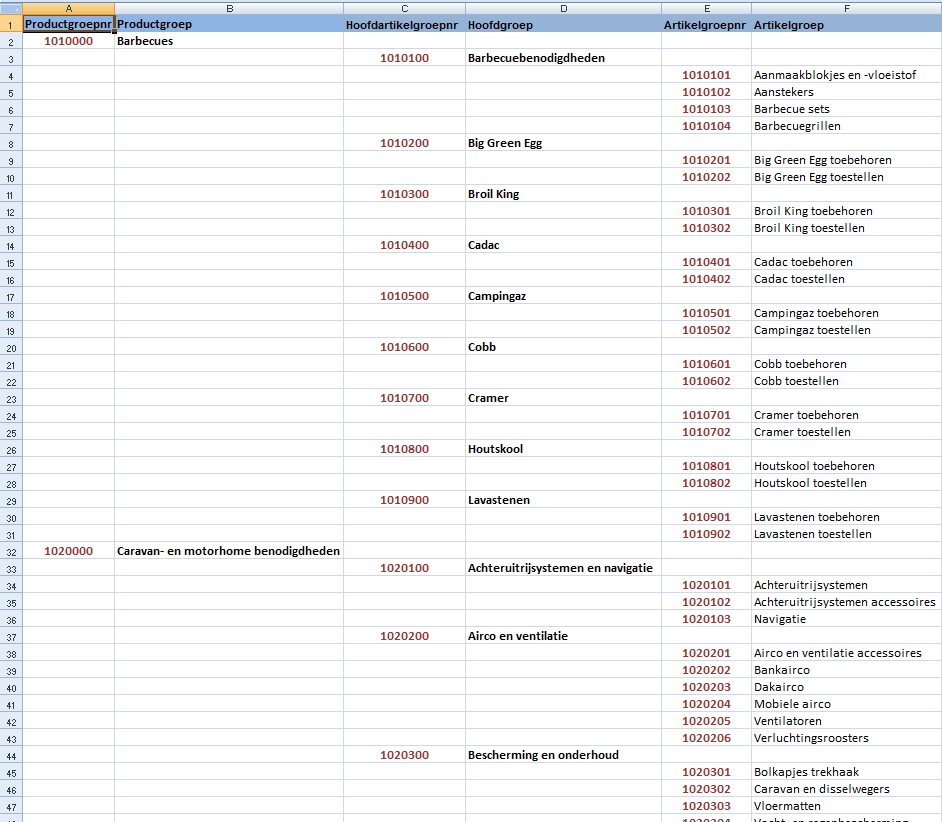Select Campingaz toestellen cell
The image size is (942, 822).
(846, 330)
